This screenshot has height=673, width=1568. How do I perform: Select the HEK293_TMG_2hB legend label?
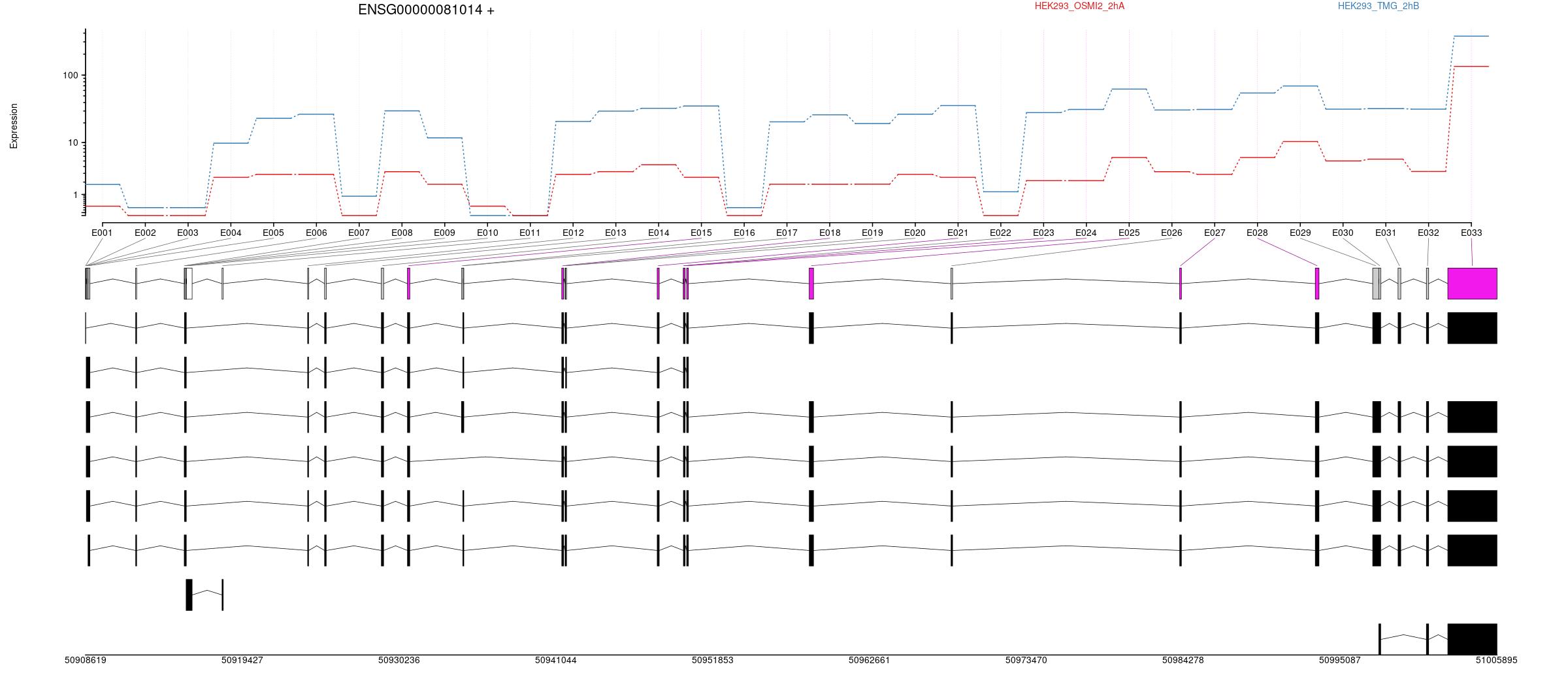click(x=1379, y=6)
